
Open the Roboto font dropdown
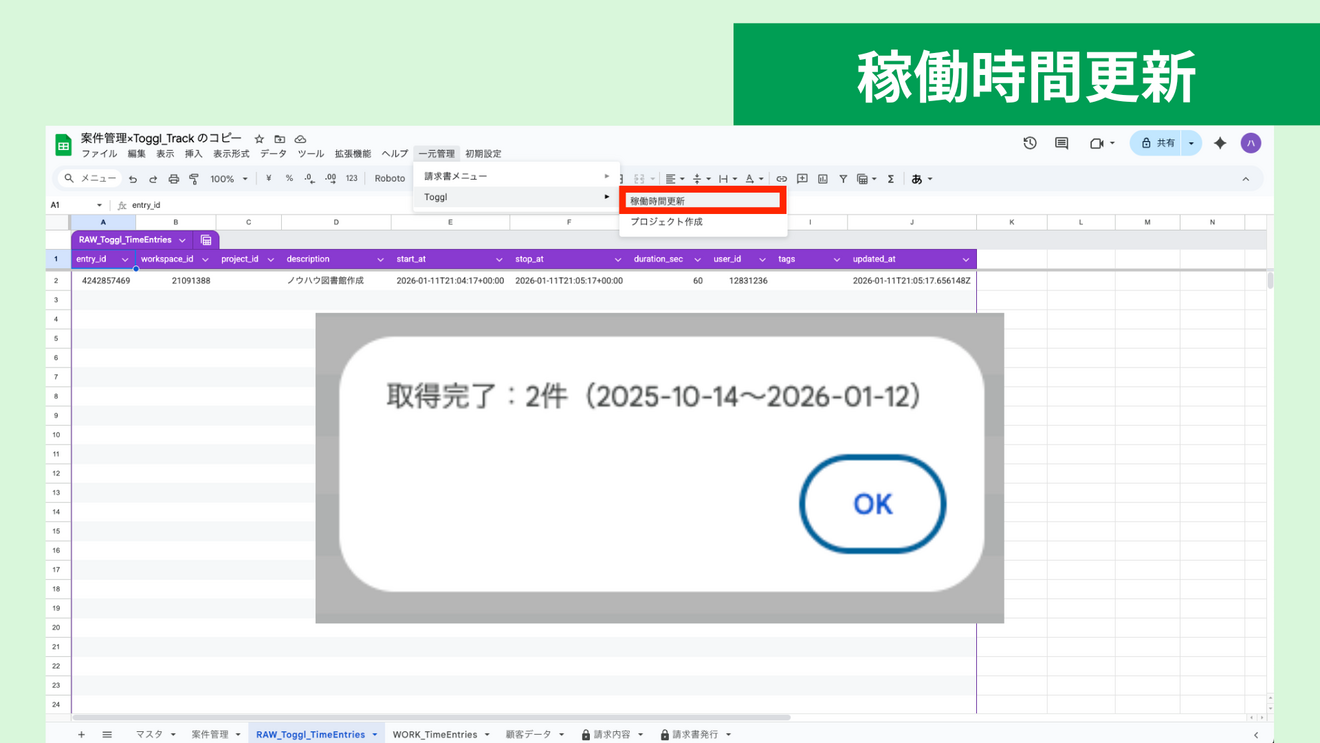390,179
